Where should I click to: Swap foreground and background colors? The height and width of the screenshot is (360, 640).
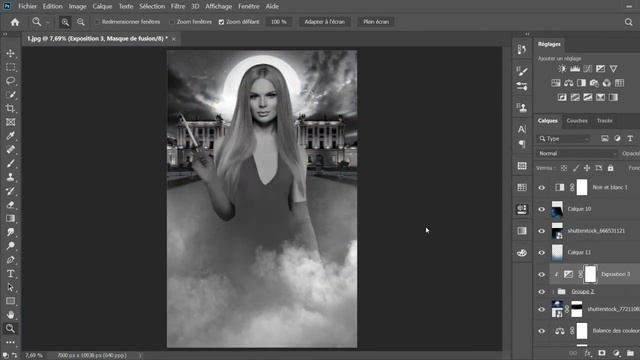pyautogui.click(x=14, y=356)
